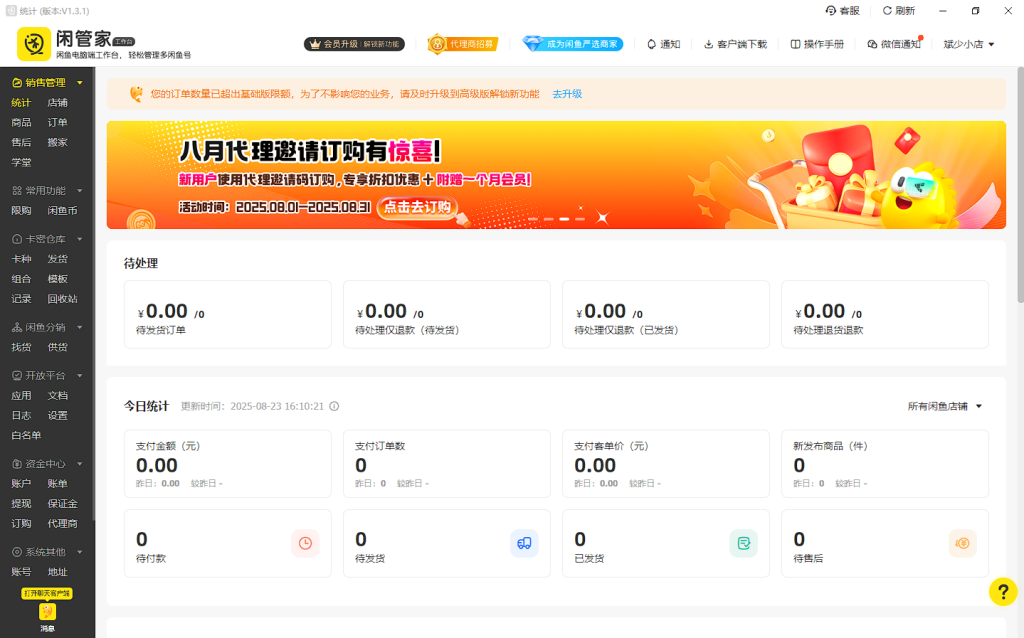Open the 斌少小店 account dropdown
Image resolution: width=1024 pixels, height=638 pixels.
(x=968, y=44)
